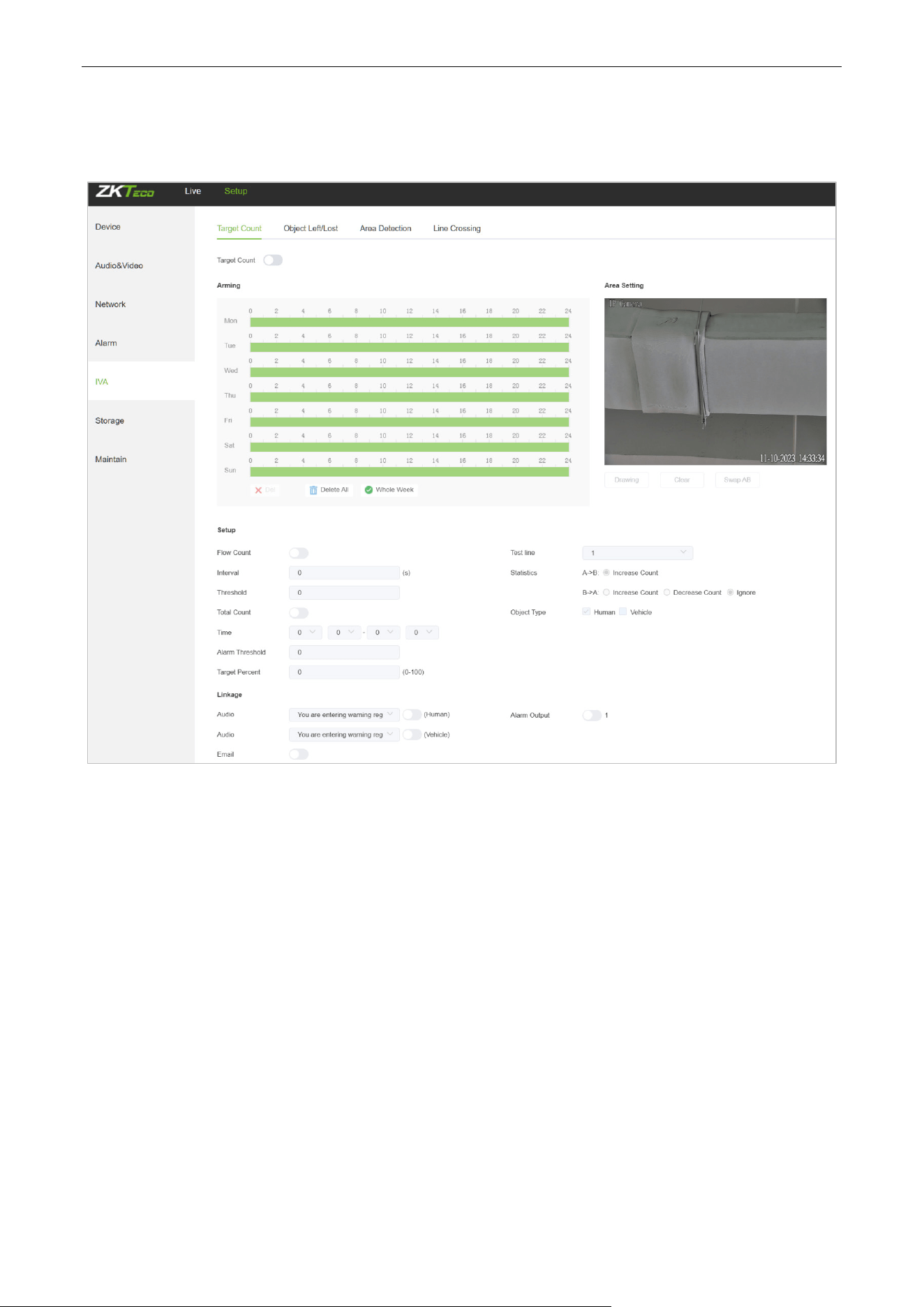This screenshot has width=924, height=1307.
Task: Open the Human audio message dropdown
Action: coord(344,715)
